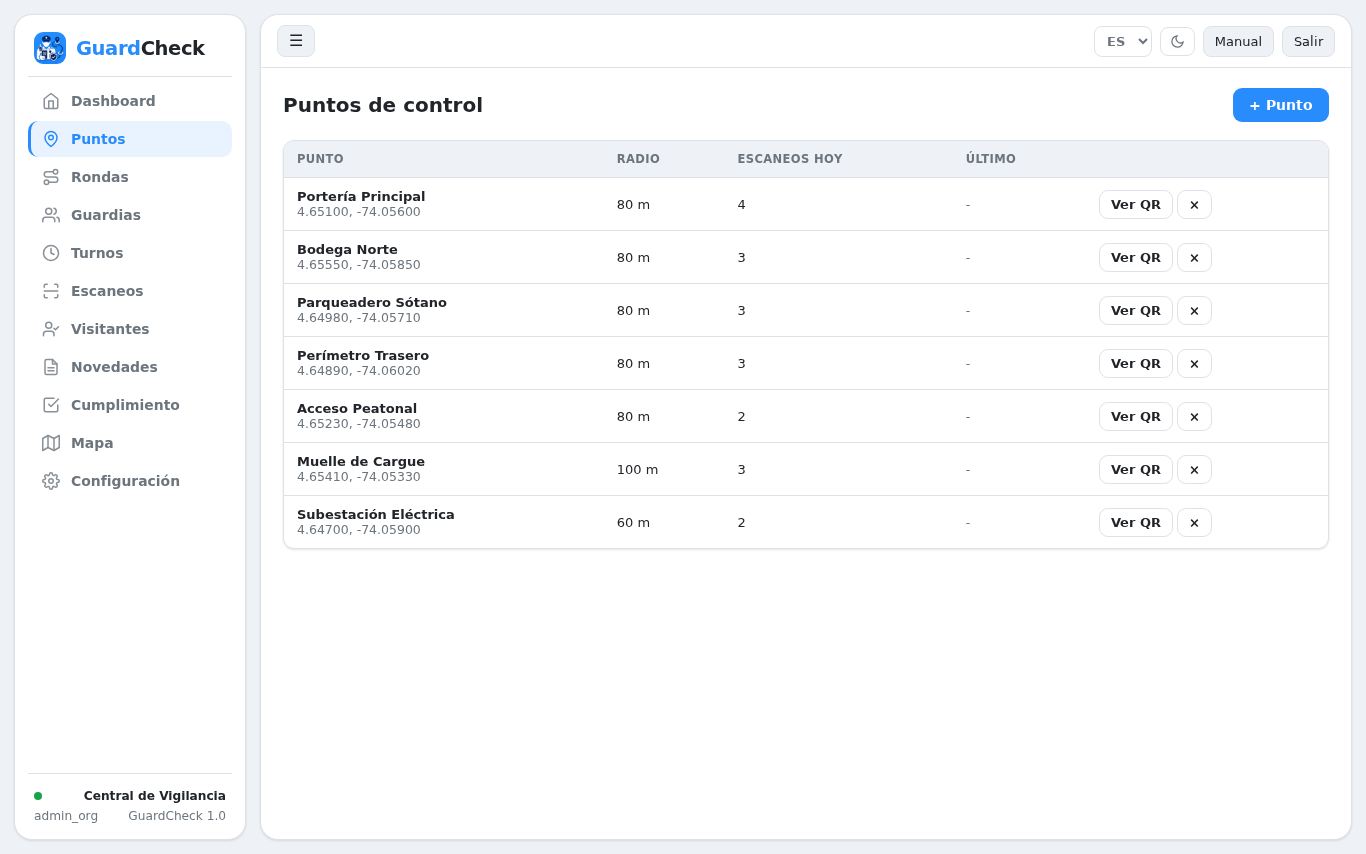
Task: Click the admin_org username
Action: pyautogui.click(x=66, y=816)
